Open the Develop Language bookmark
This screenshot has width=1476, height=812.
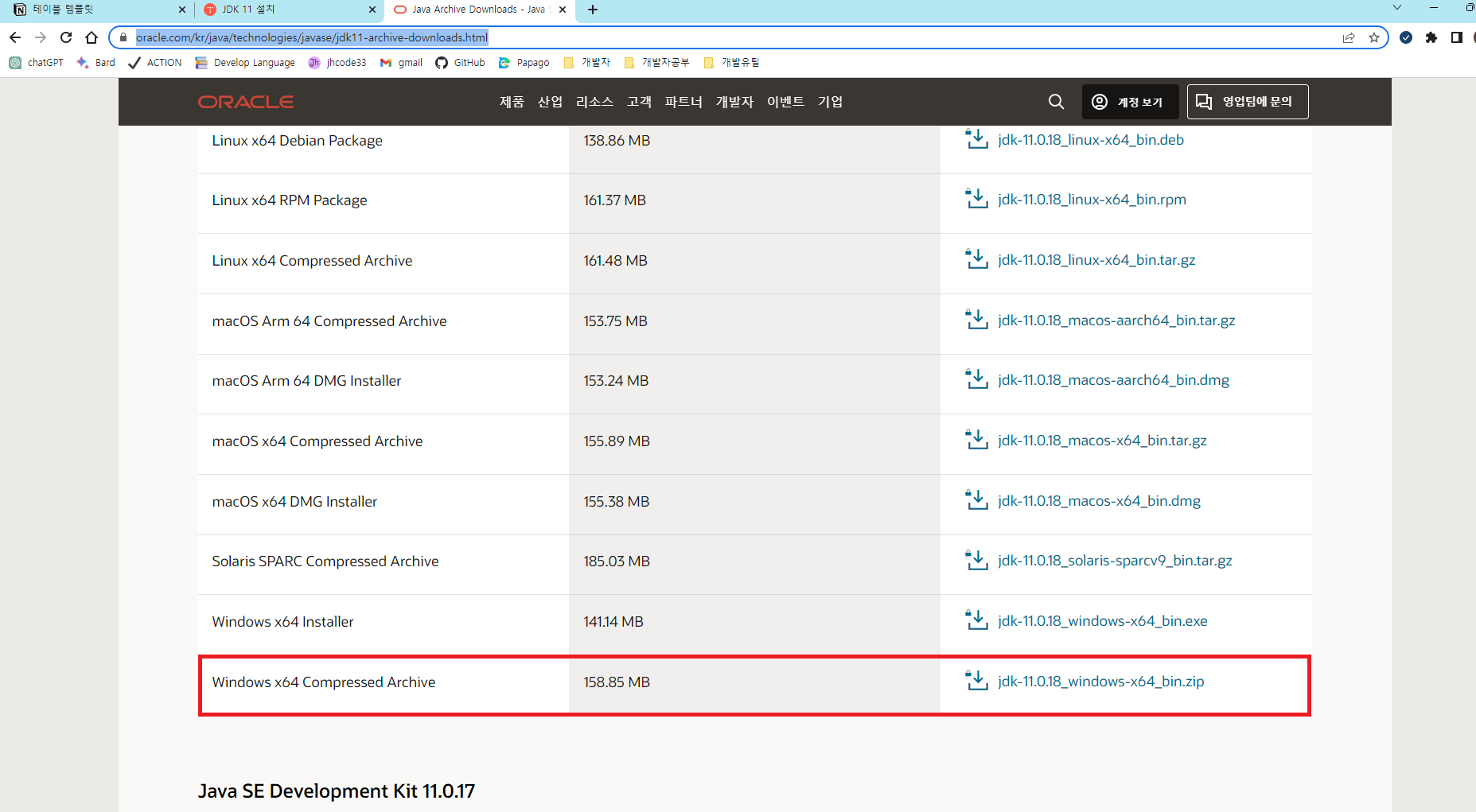coord(245,63)
